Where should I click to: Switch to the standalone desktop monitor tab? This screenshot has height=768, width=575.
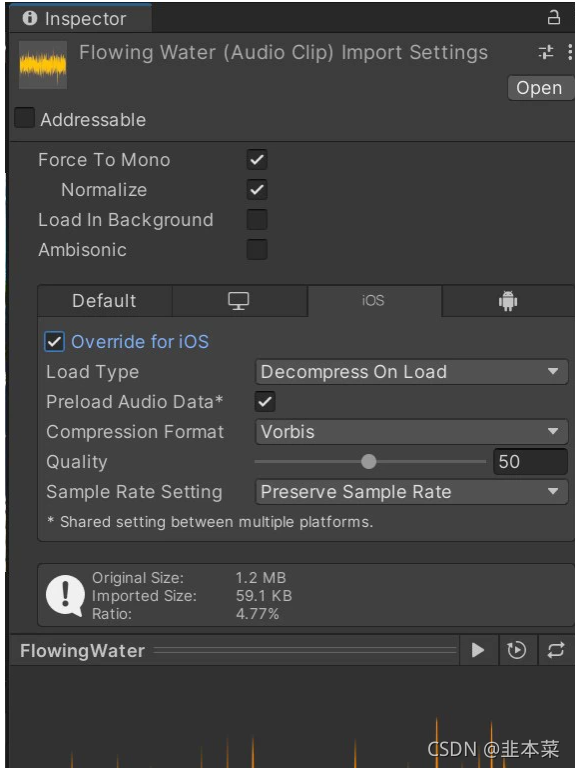pos(240,301)
